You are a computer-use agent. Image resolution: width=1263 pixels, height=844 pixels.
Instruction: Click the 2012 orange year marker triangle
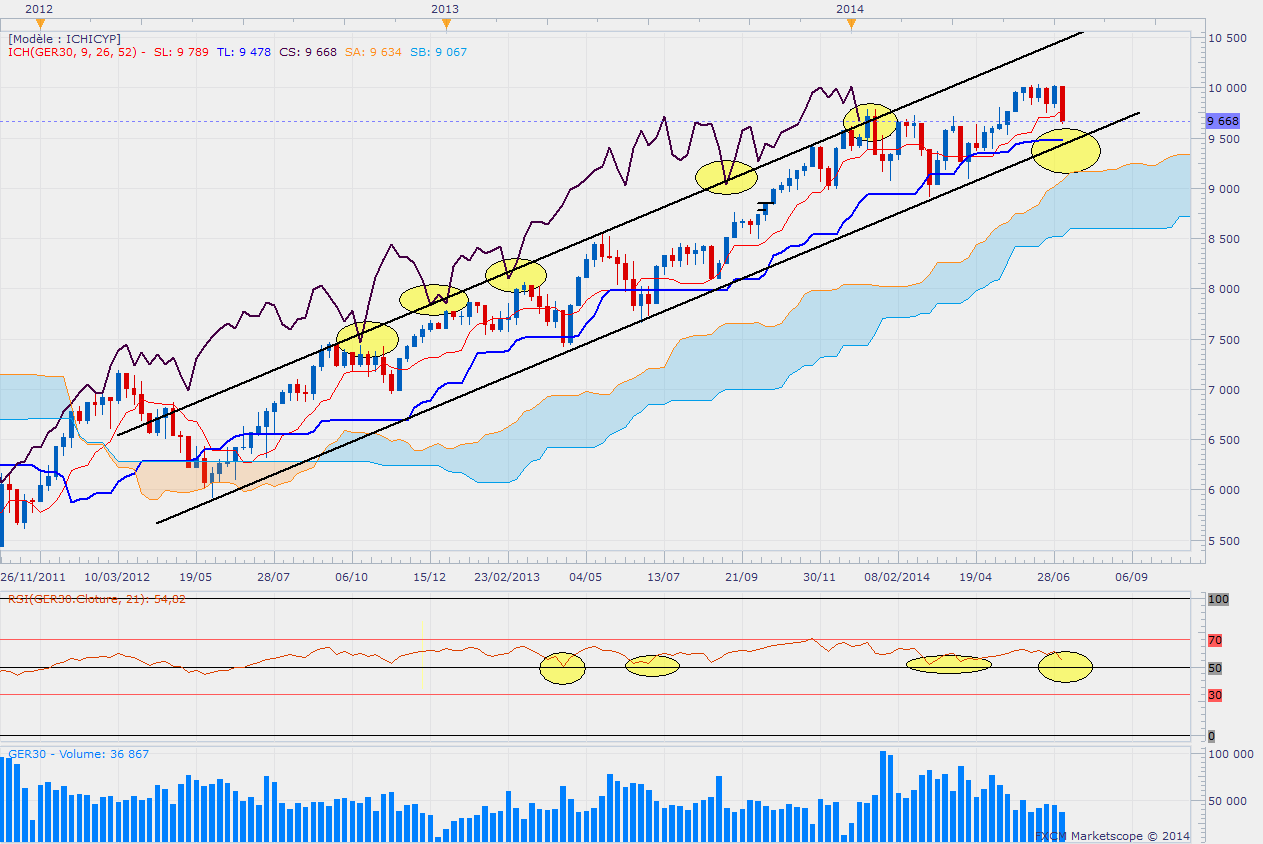click(38, 23)
